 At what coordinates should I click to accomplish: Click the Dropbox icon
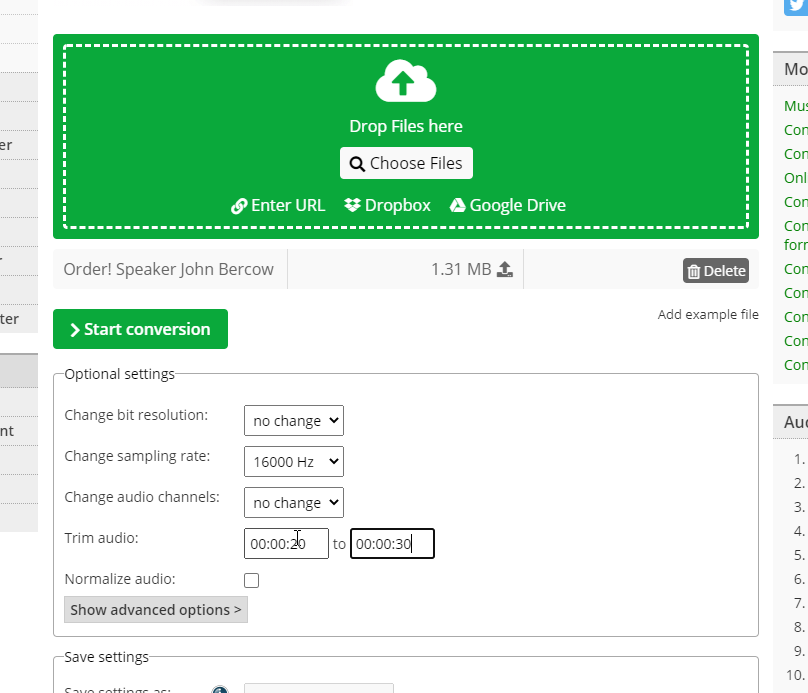click(352, 205)
